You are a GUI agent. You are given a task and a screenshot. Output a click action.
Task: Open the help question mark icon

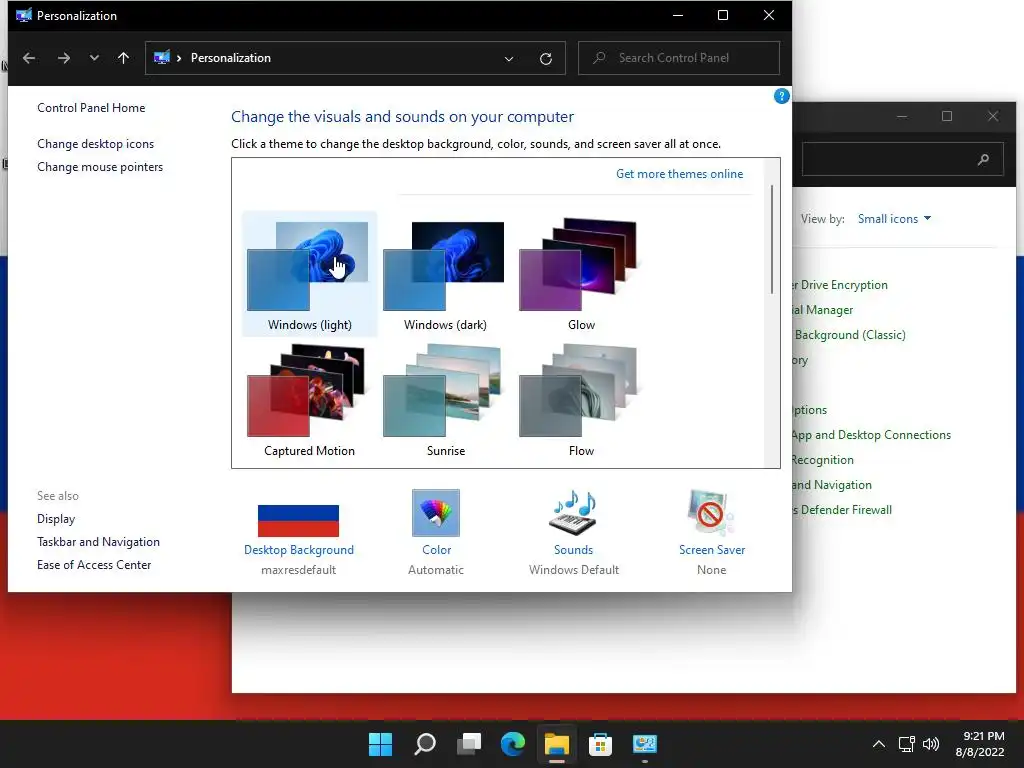tap(781, 97)
